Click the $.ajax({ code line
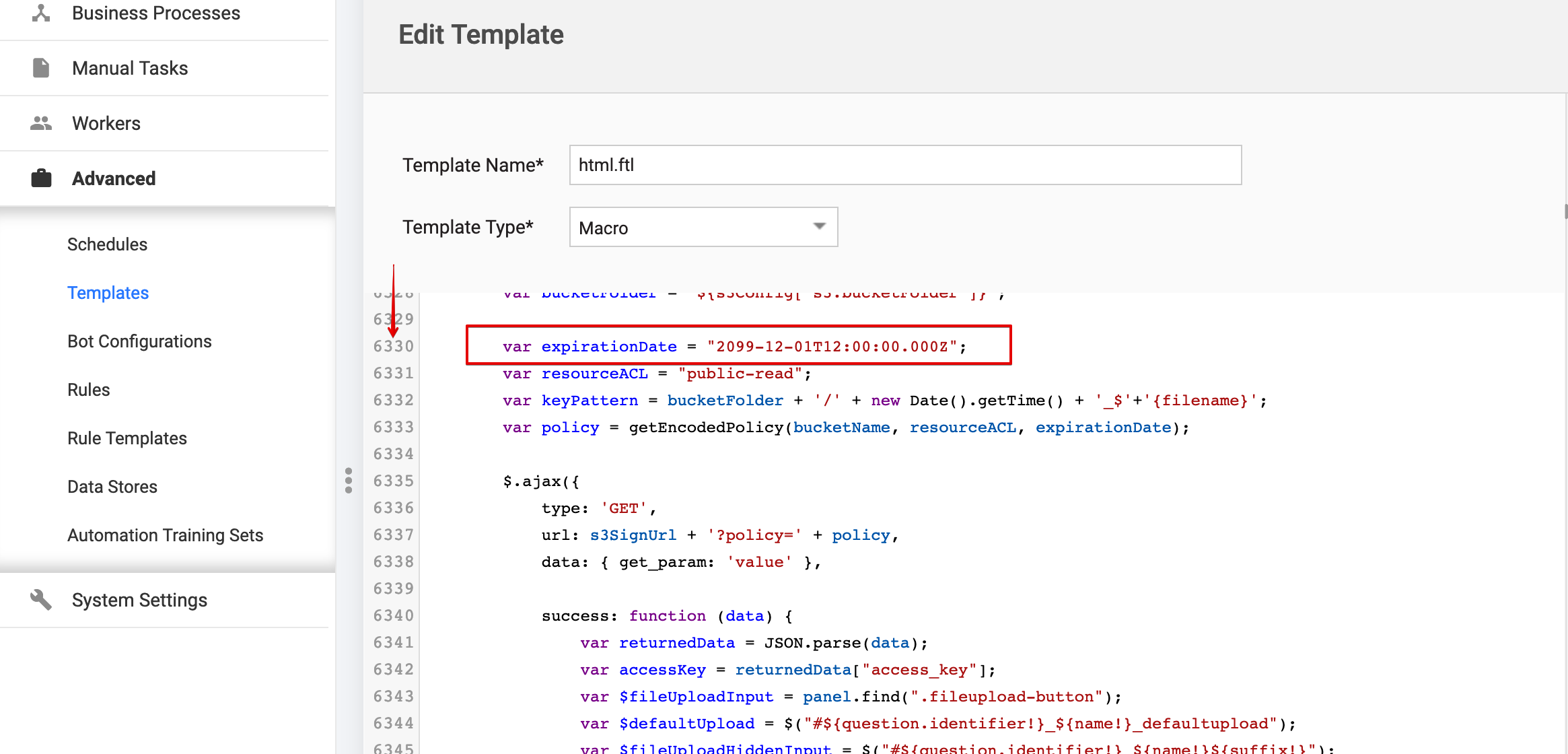The width and height of the screenshot is (1568, 754). (541, 481)
